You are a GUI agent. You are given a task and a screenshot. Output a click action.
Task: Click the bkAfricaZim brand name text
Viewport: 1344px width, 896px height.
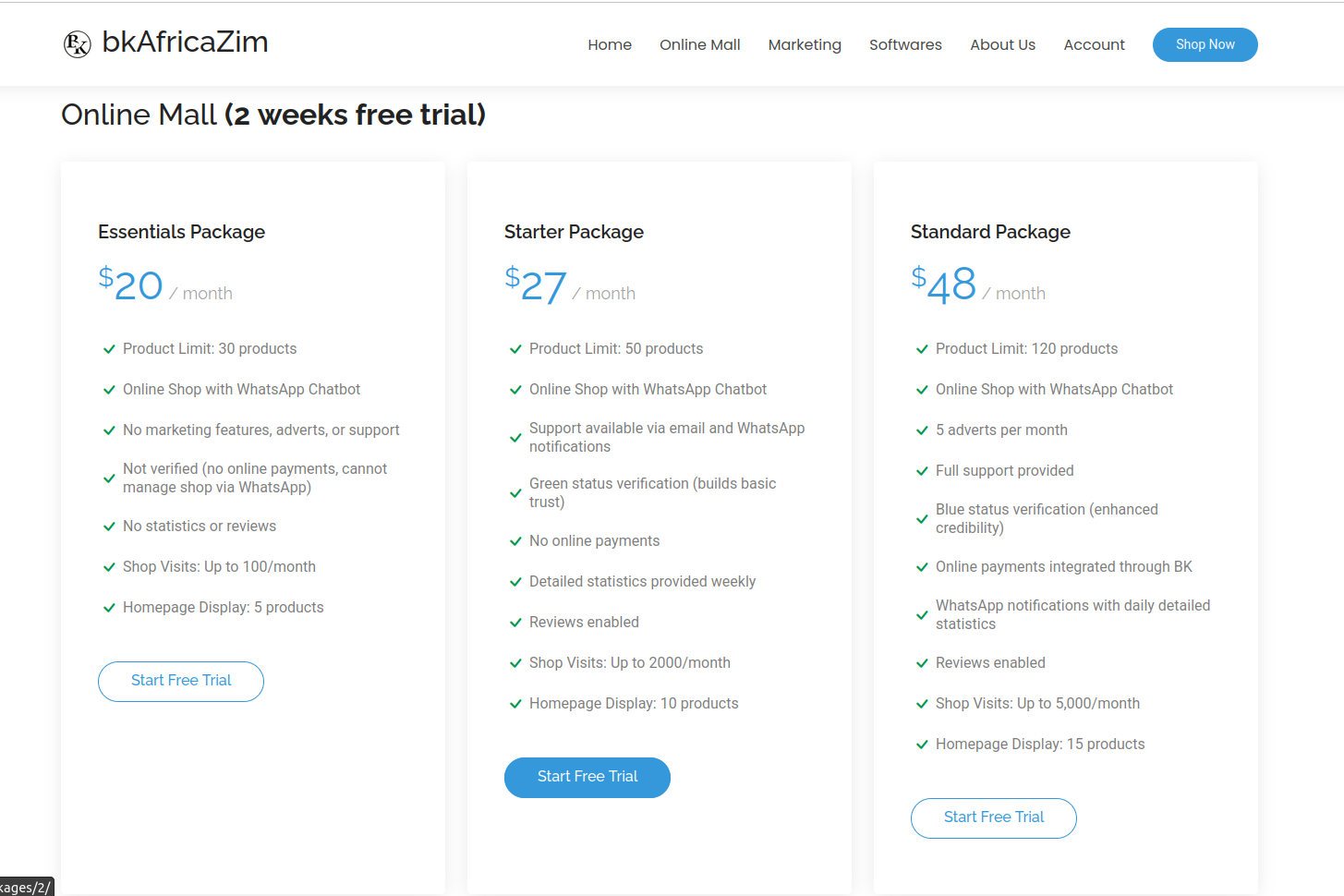[185, 42]
